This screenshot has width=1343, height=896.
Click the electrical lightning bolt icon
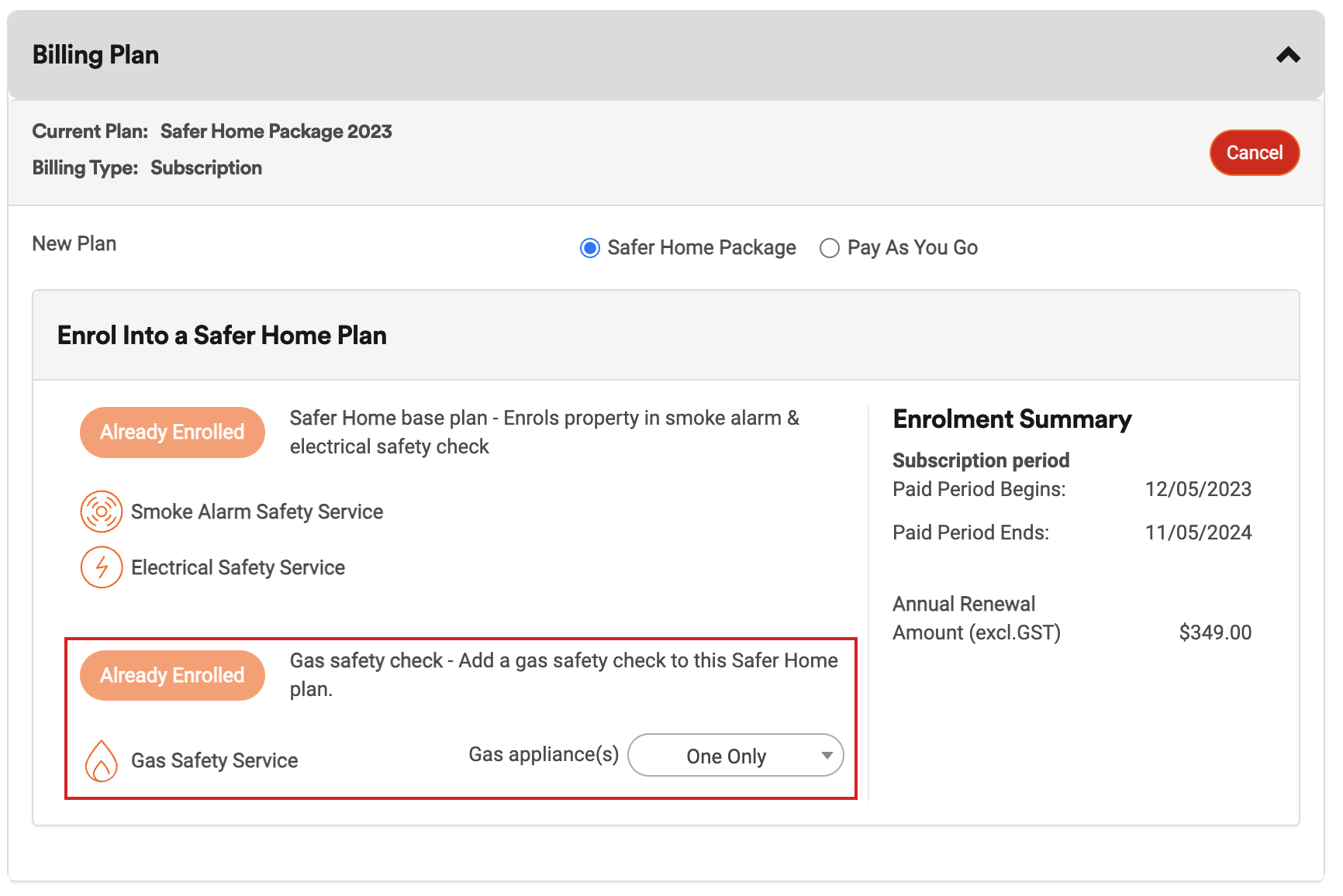pos(102,567)
